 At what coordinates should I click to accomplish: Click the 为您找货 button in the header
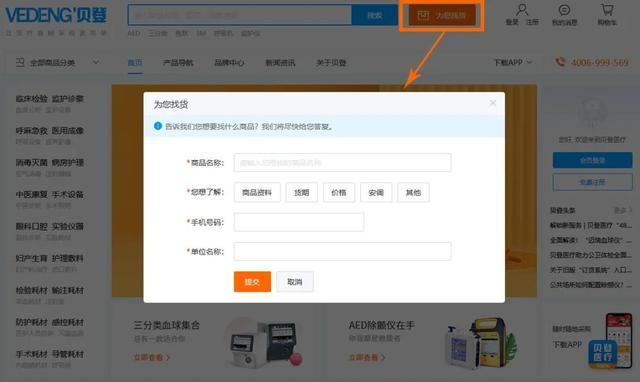tap(442, 16)
